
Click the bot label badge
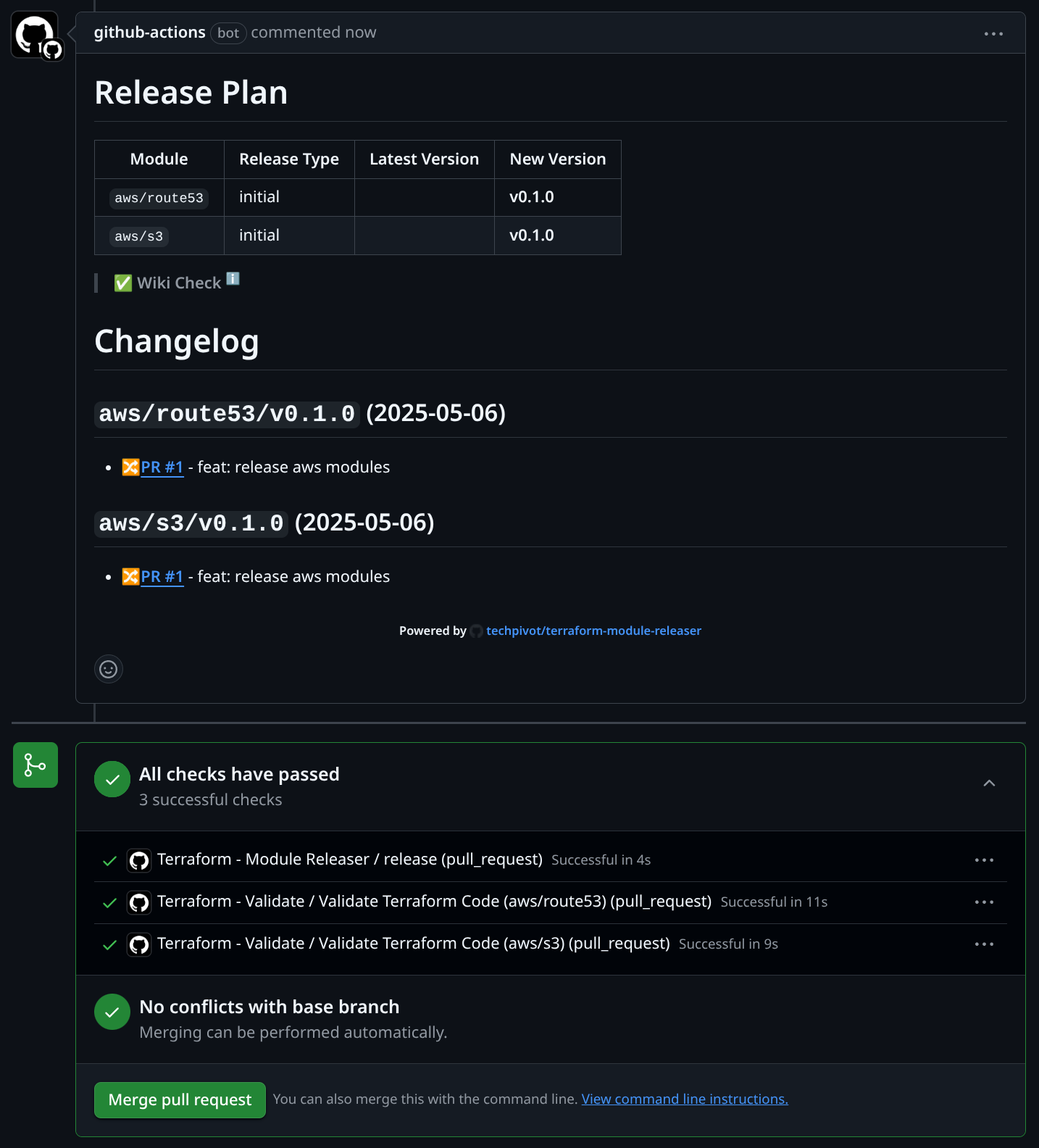(228, 33)
